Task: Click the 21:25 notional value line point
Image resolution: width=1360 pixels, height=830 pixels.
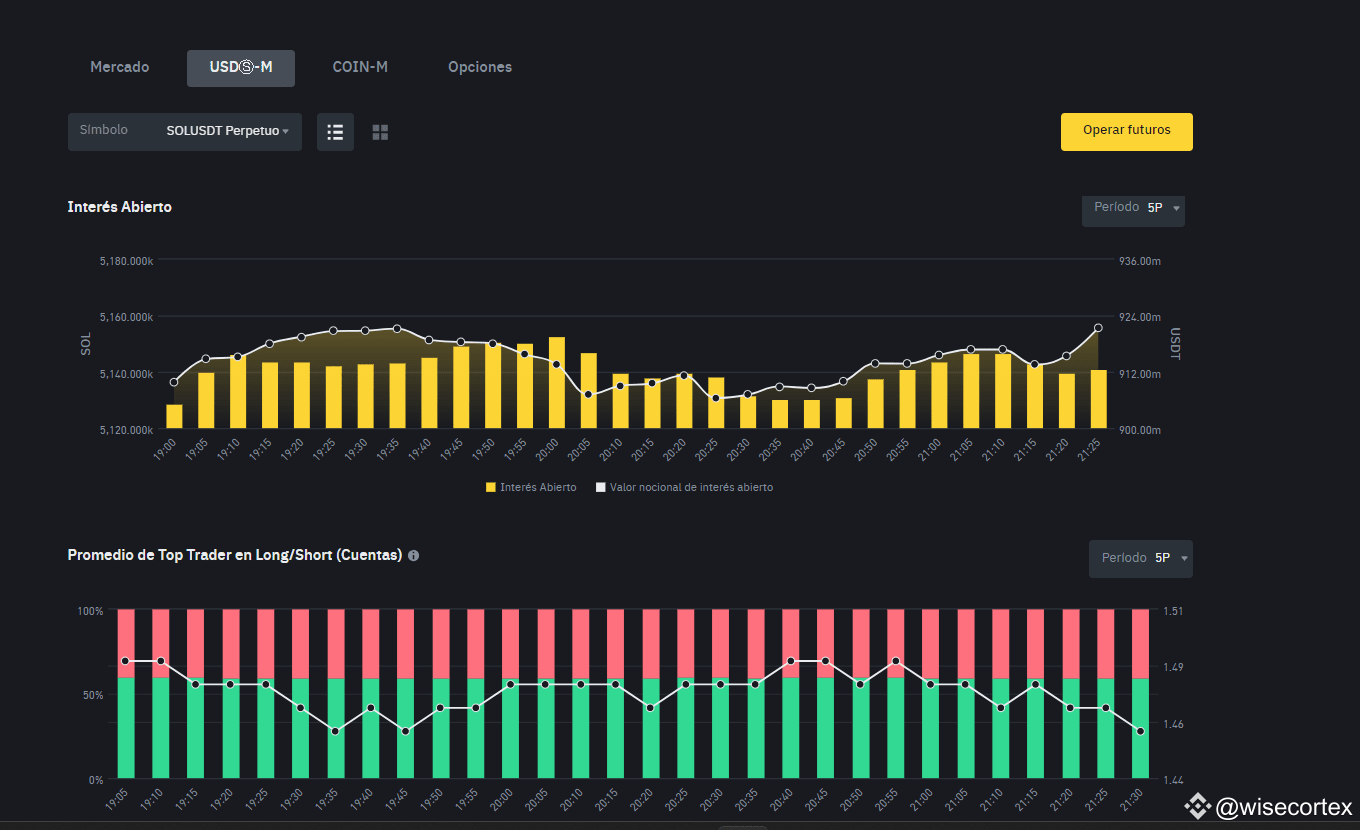Action: [1098, 328]
